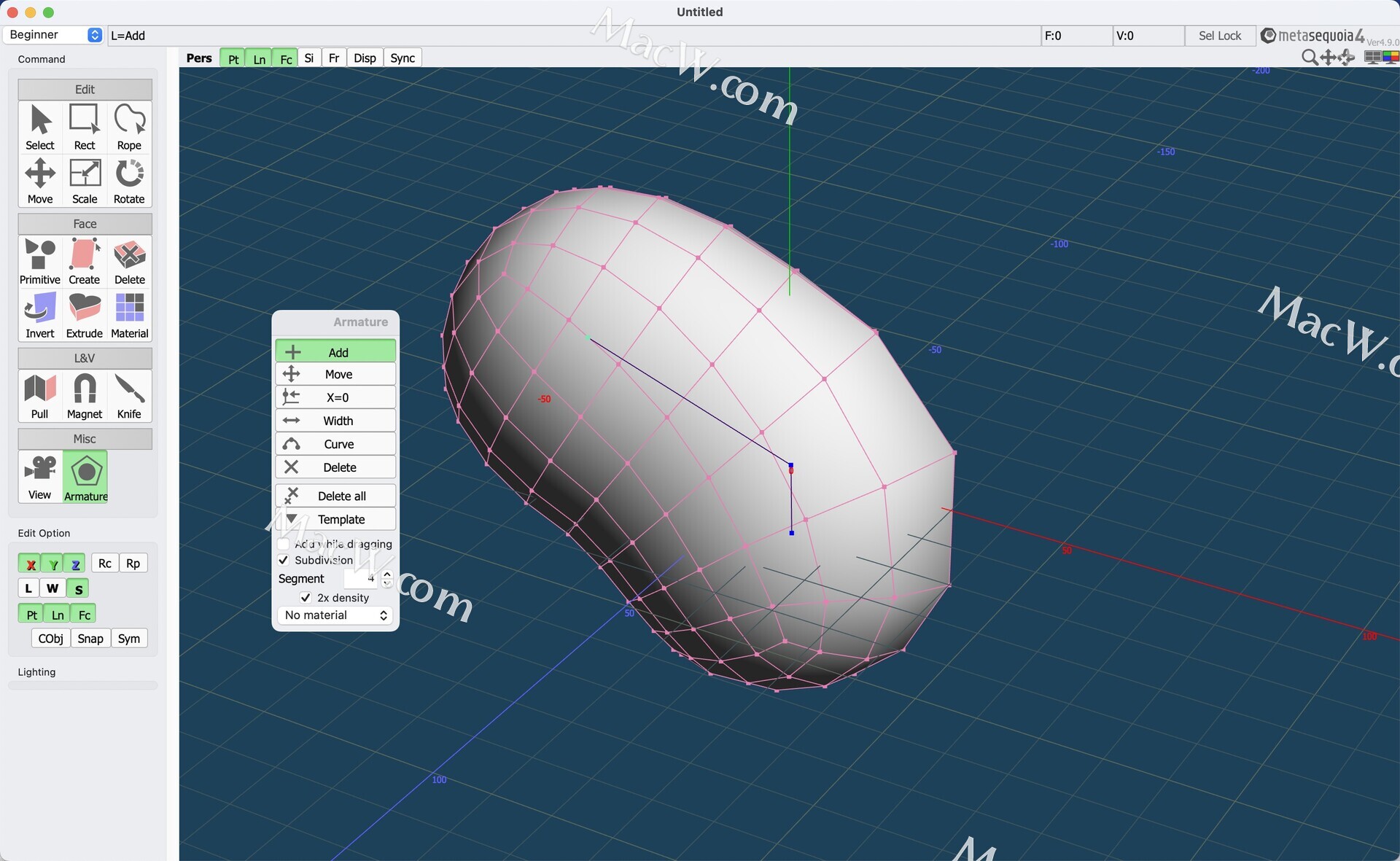The image size is (1400, 861).
Task: Open the View camera tool
Action: [x=40, y=477]
